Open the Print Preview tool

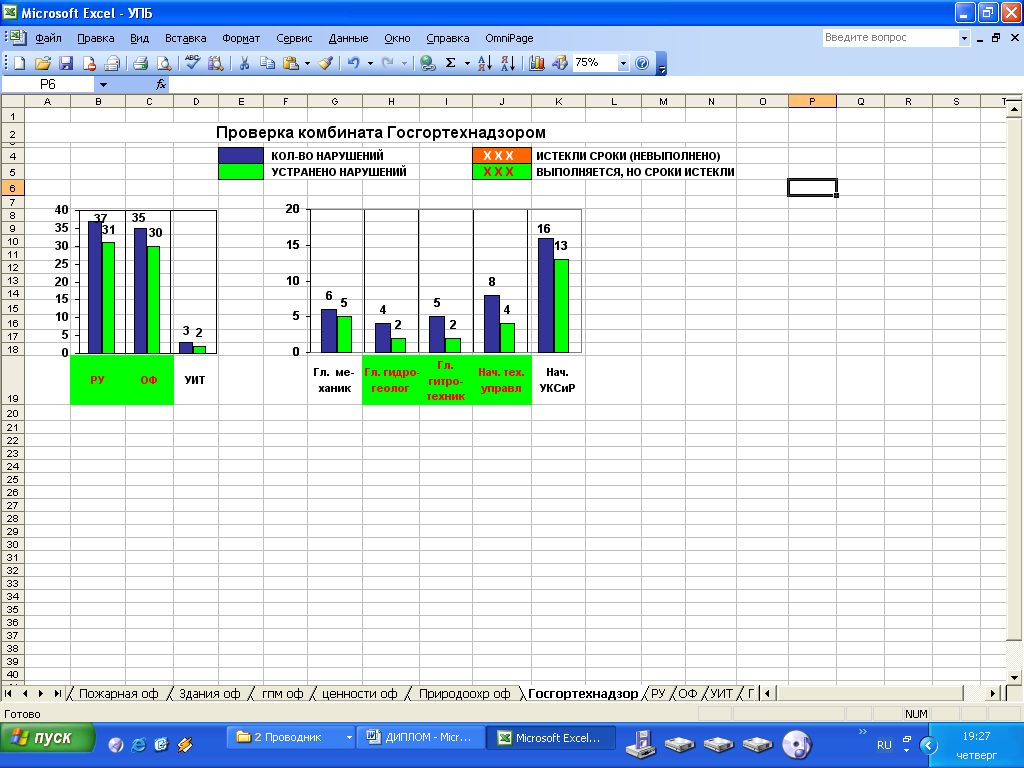[x=163, y=63]
